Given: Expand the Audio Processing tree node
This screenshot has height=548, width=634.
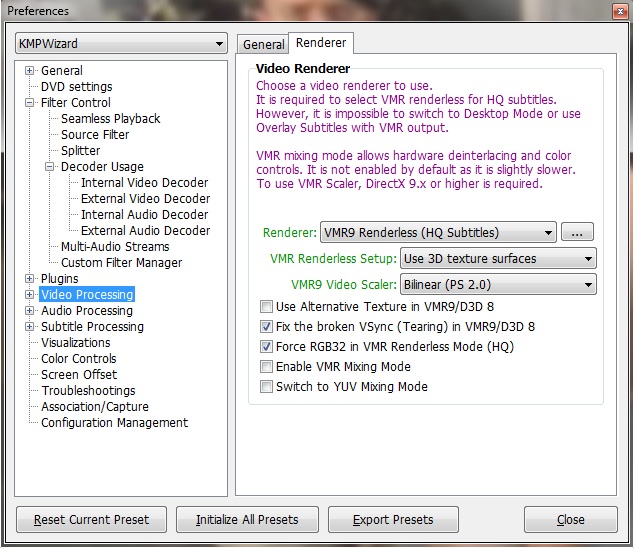Looking at the screenshot, I should (29, 311).
